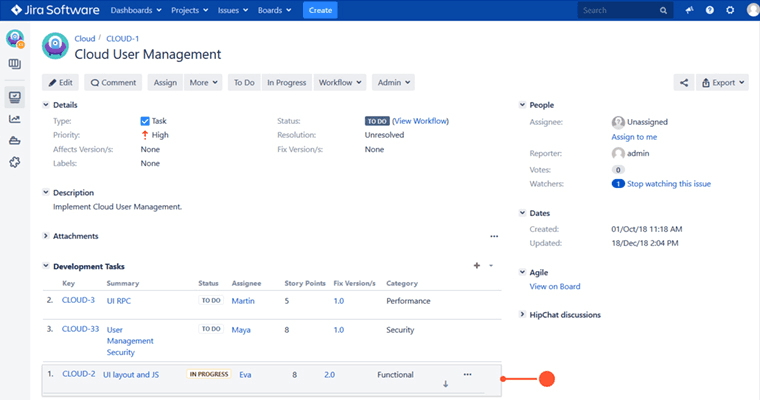Open the Boards menu

tap(274, 10)
